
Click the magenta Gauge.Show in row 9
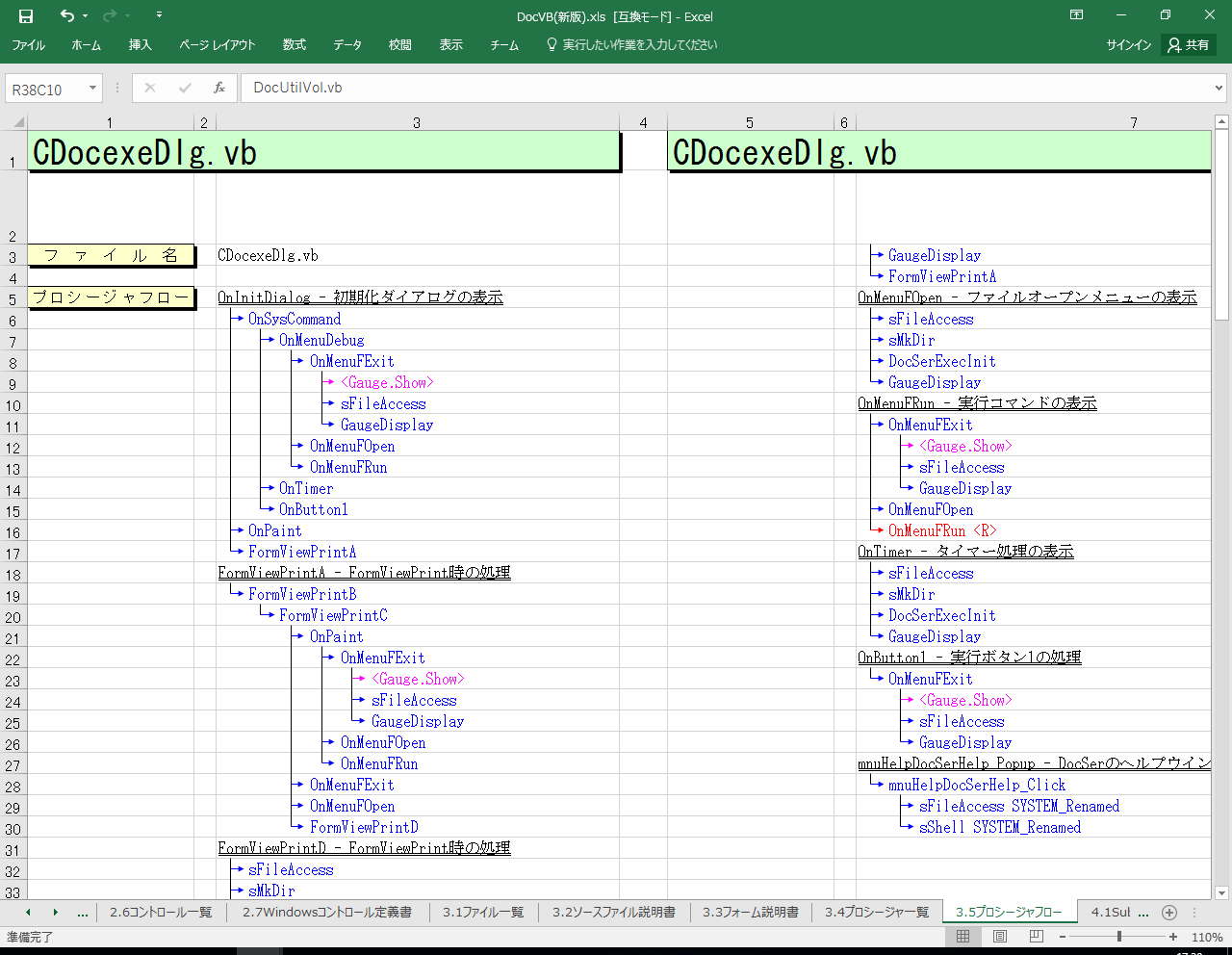tap(387, 382)
